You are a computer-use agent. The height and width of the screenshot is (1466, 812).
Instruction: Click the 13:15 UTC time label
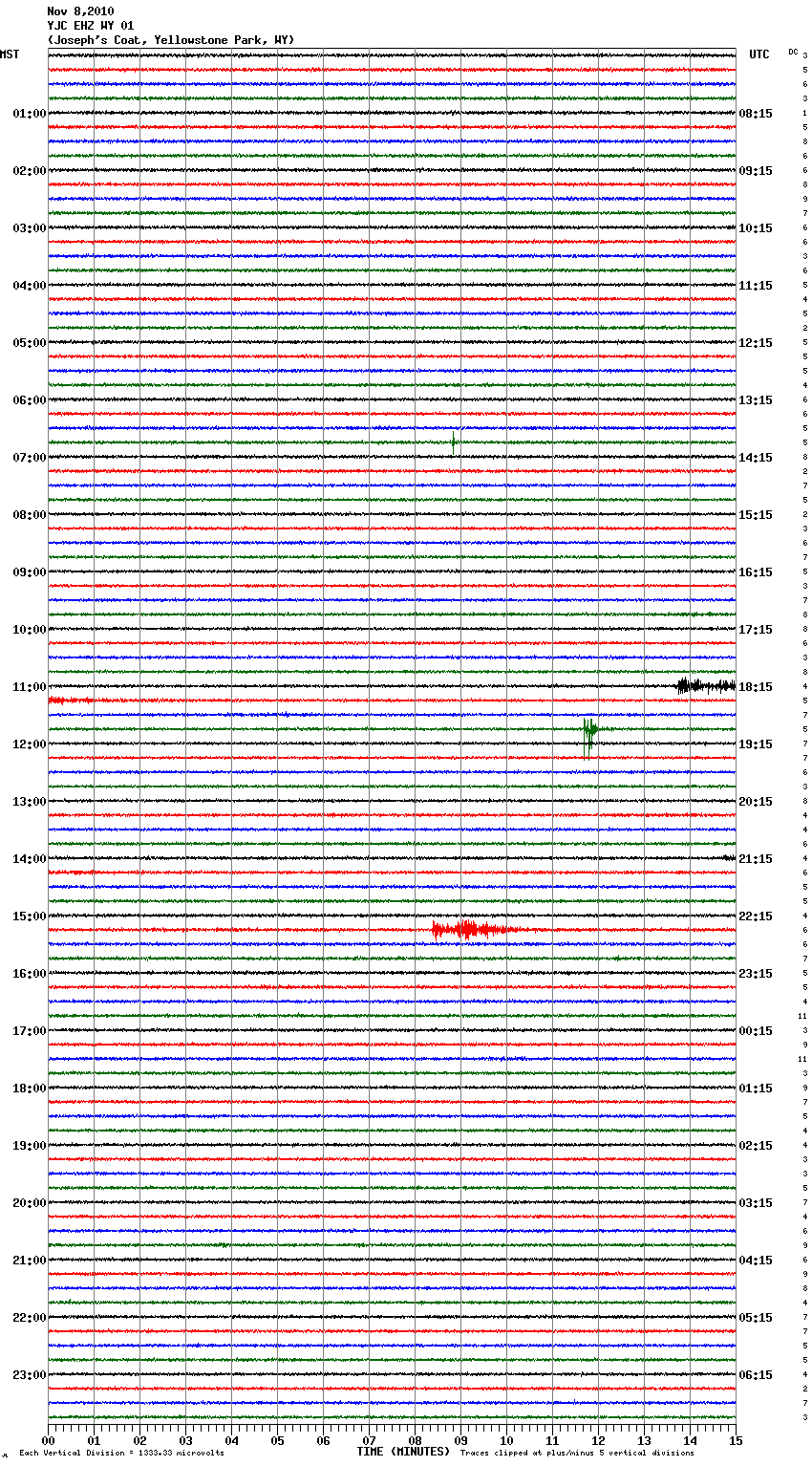pyautogui.click(x=756, y=400)
